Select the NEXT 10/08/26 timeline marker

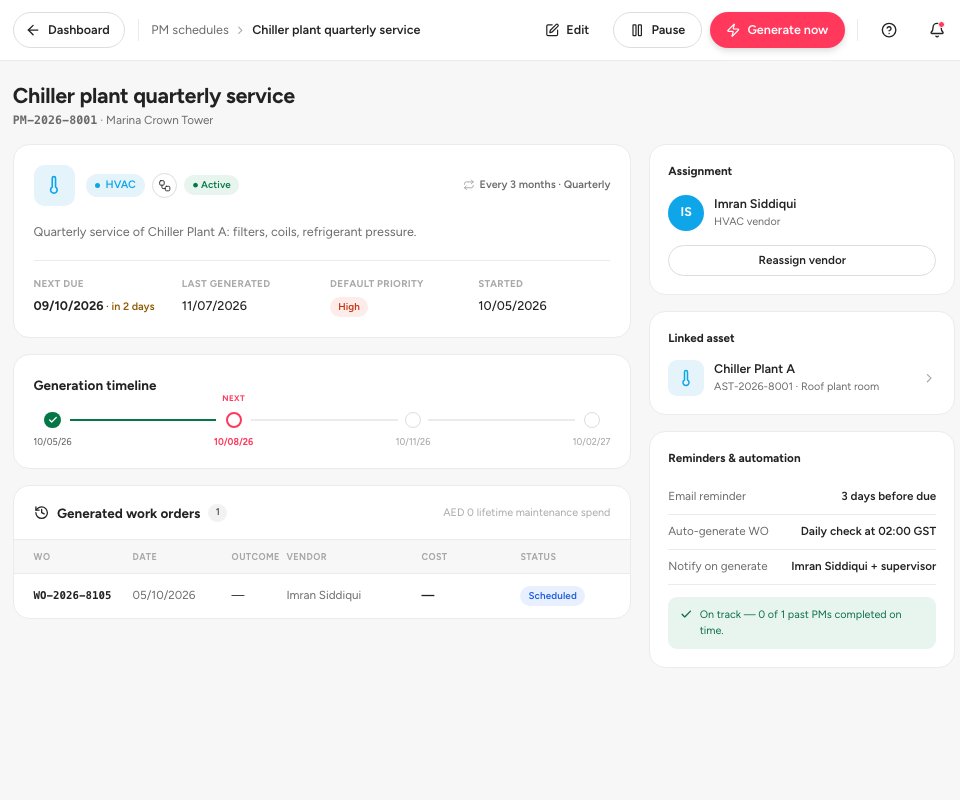click(234, 420)
